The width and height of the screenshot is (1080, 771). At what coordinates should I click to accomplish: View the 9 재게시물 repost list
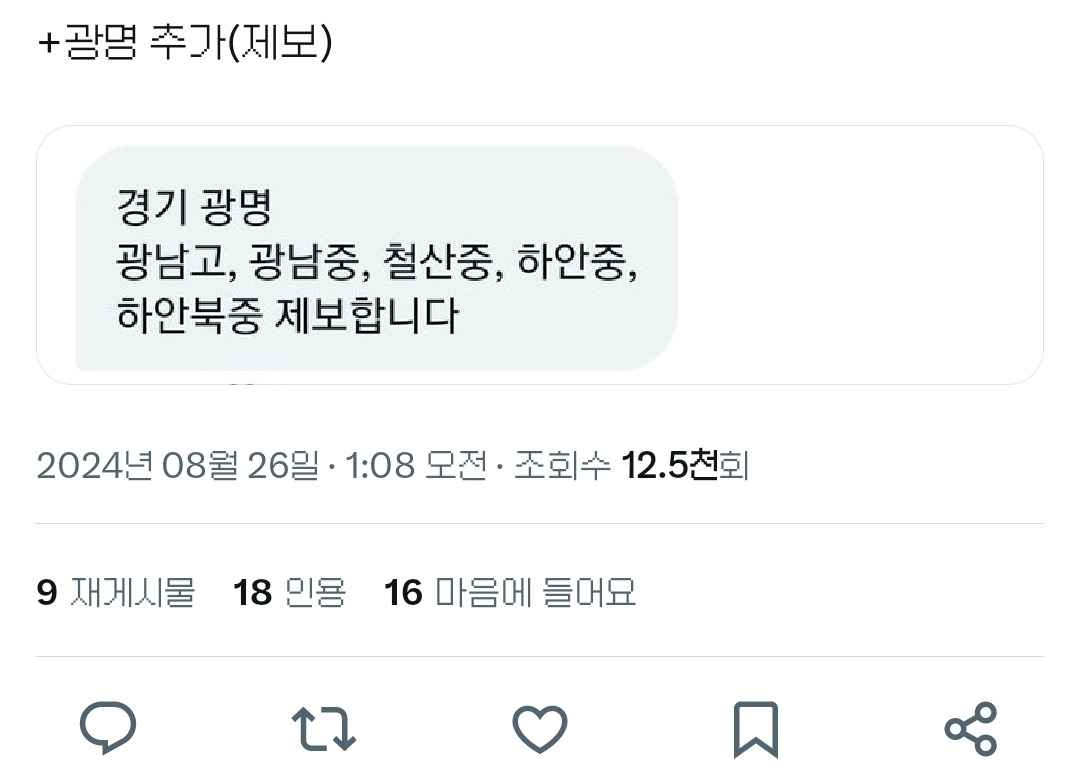116,593
